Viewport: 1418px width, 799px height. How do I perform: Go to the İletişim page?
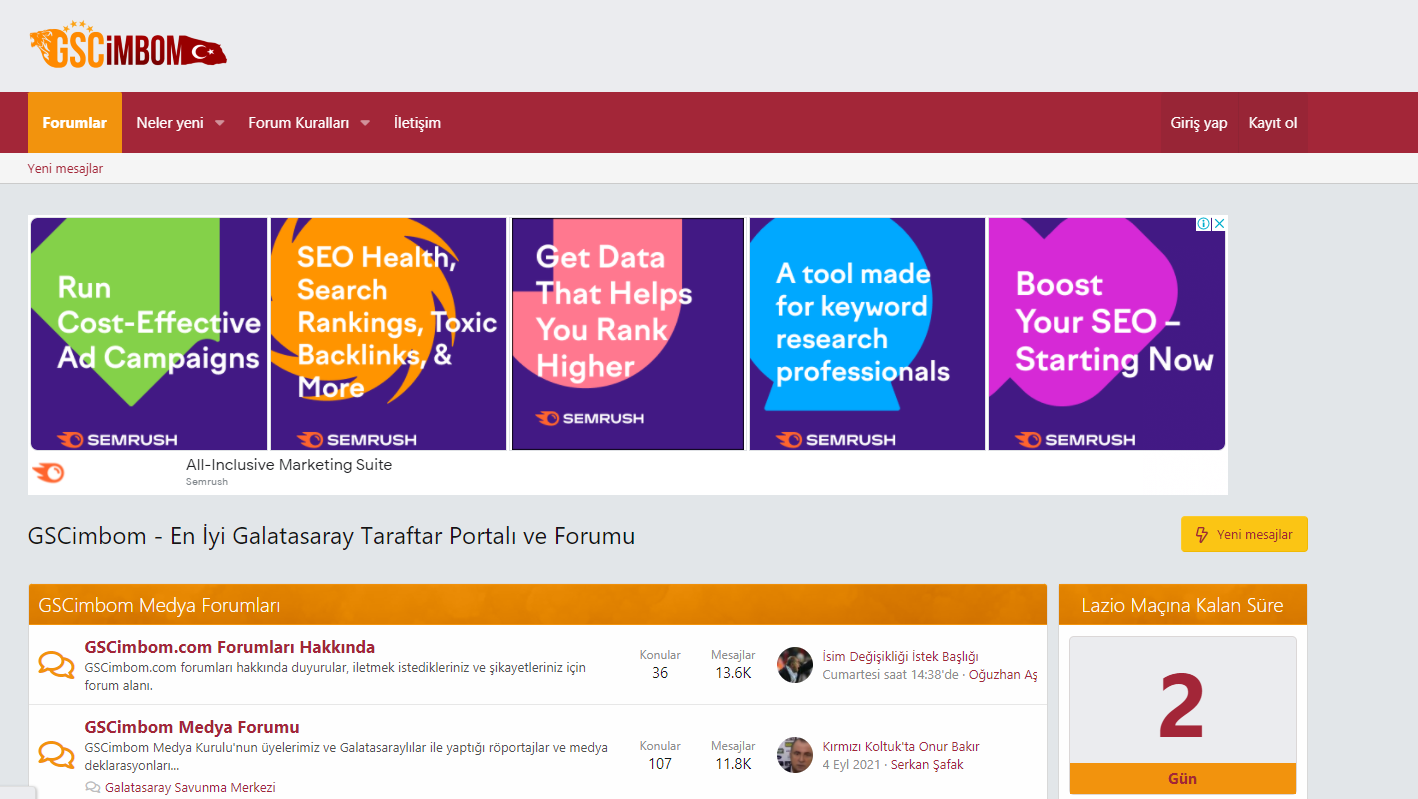(417, 123)
